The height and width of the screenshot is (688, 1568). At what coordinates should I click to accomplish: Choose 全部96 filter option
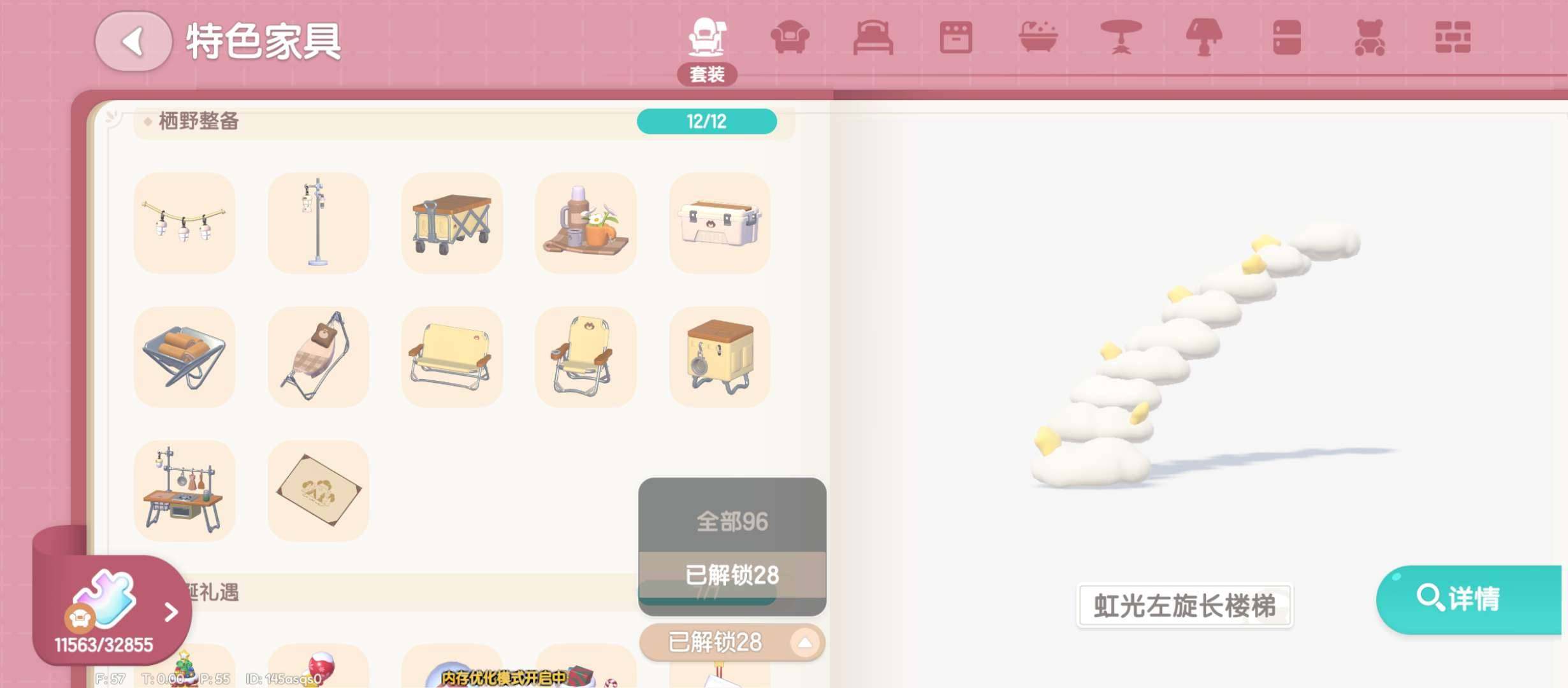click(732, 521)
